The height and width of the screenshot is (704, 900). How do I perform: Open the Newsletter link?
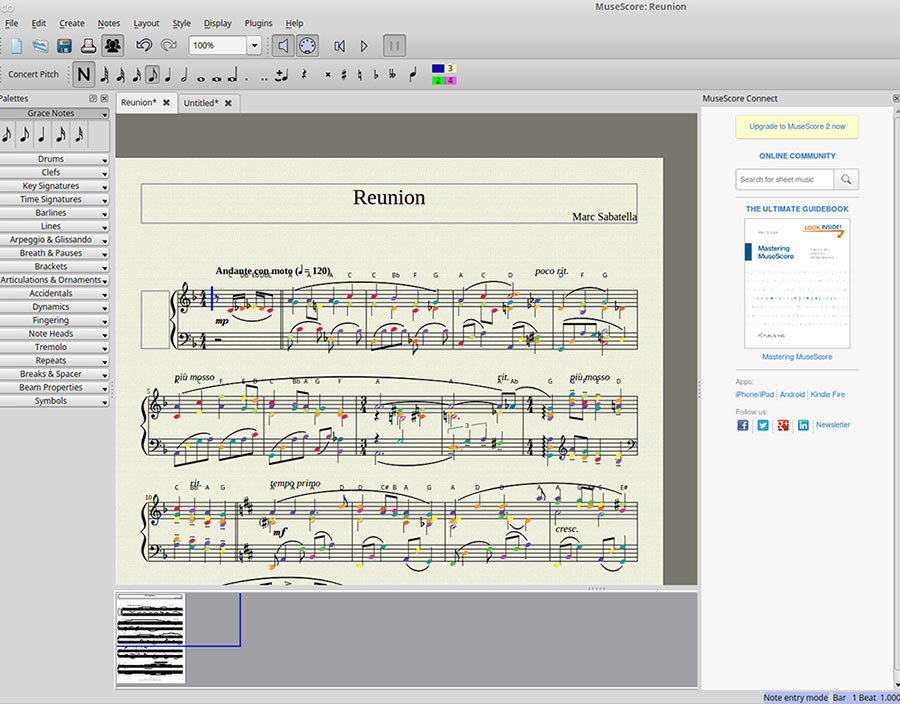[x=833, y=425]
